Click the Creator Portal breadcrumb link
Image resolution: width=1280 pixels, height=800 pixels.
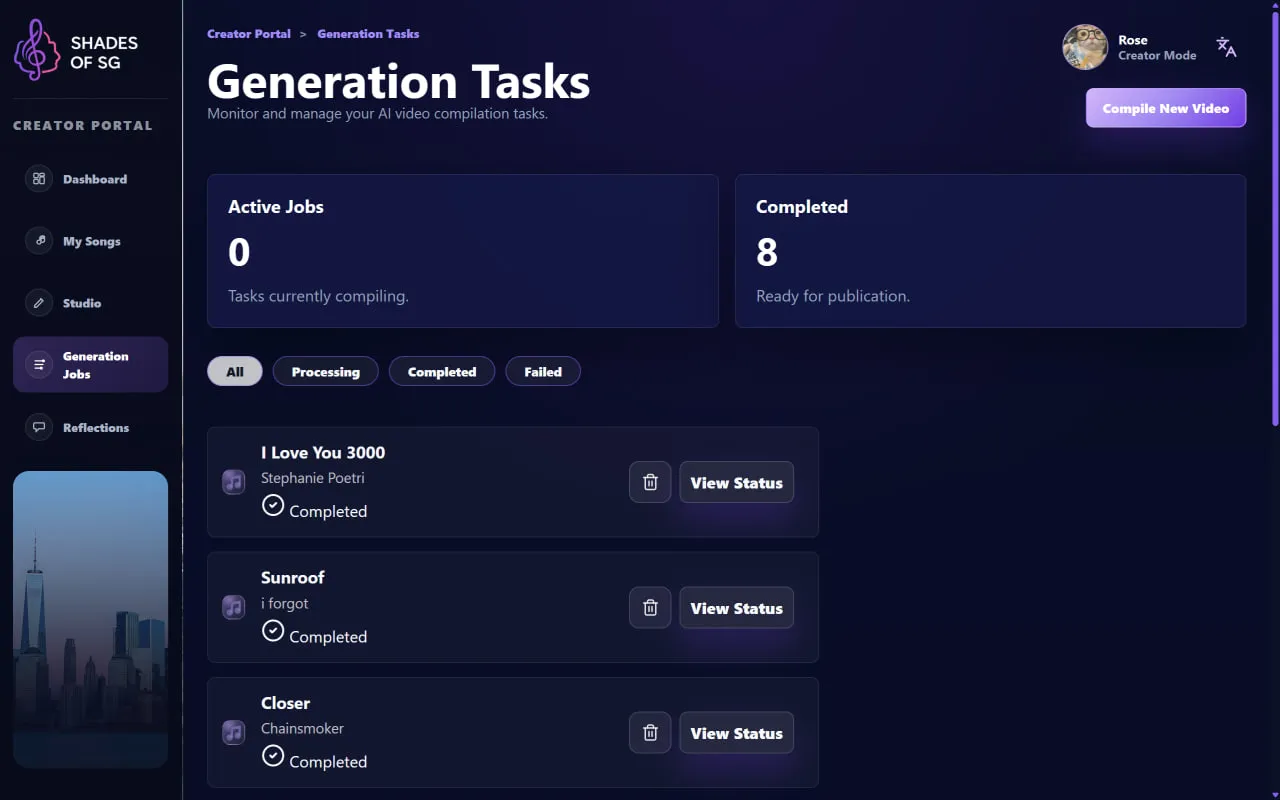click(x=249, y=34)
